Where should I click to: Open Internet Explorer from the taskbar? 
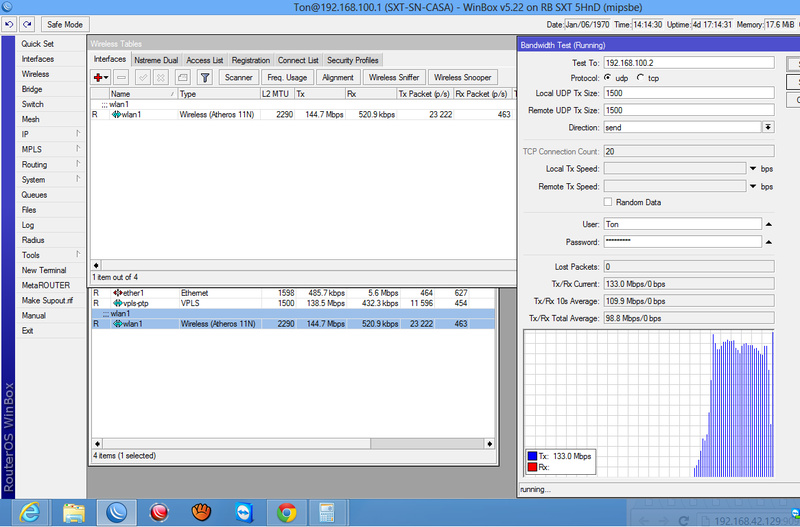tap(30, 513)
